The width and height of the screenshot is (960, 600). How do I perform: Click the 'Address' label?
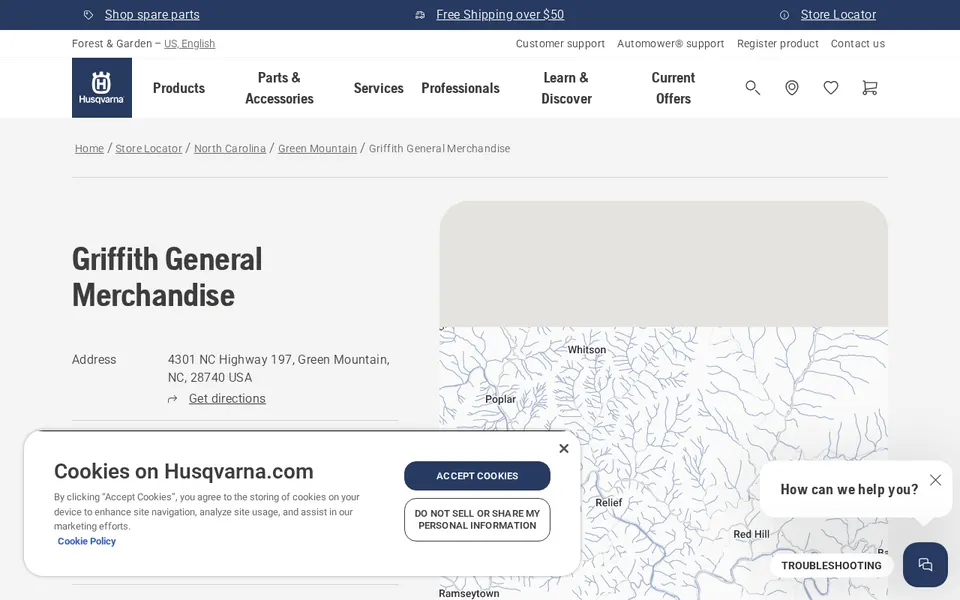[x=94, y=359]
